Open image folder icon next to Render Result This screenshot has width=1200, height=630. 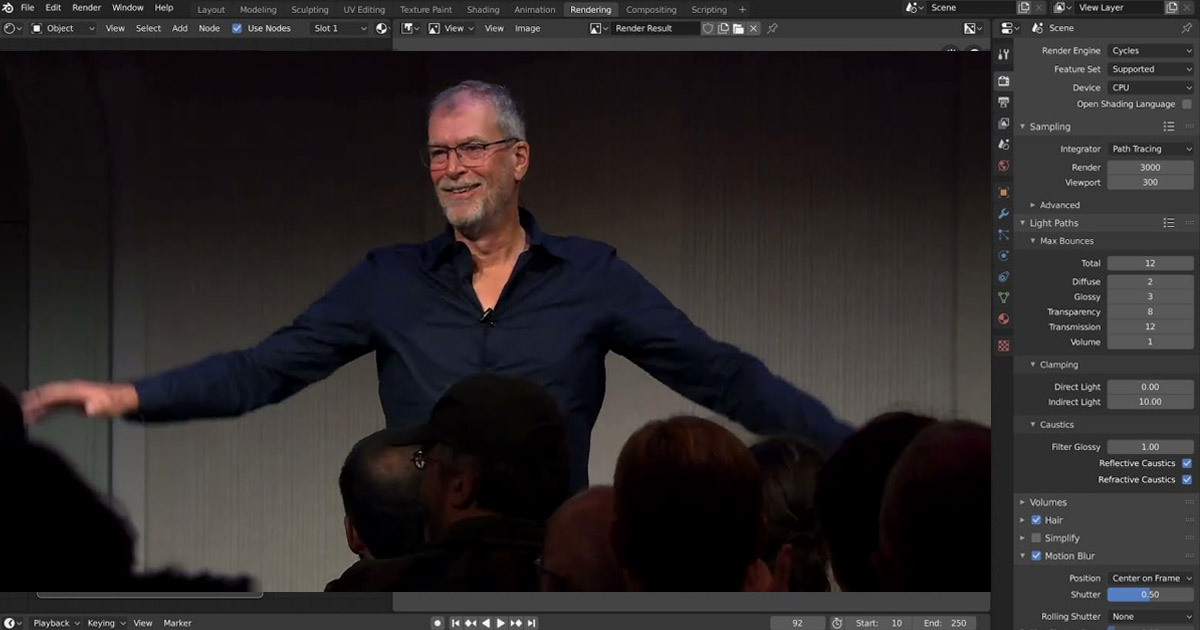737,28
